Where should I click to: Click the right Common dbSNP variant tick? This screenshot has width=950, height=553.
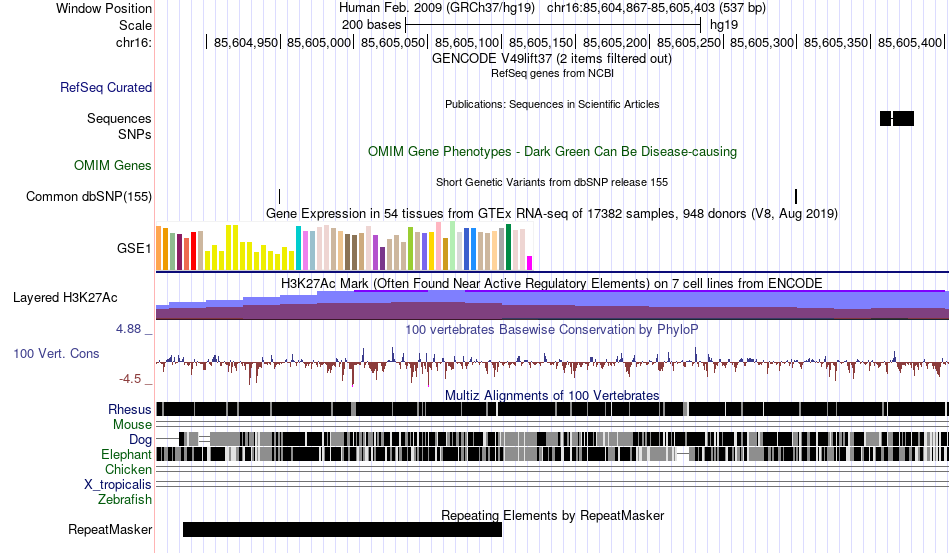(796, 196)
